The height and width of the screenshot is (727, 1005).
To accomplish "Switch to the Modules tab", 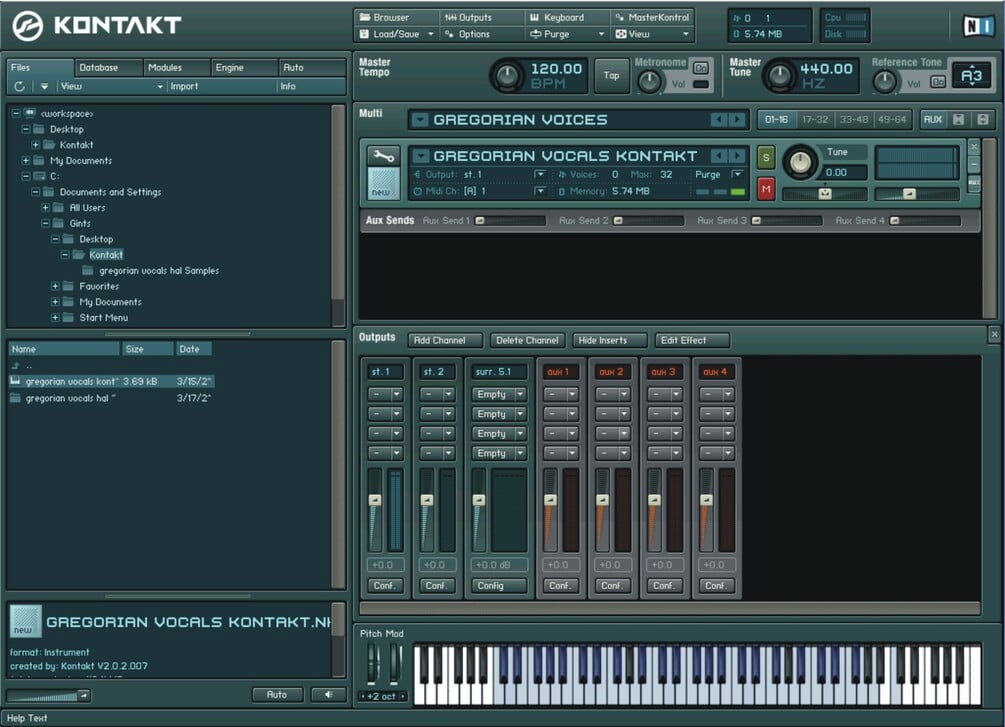I will (x=176, y=67).
